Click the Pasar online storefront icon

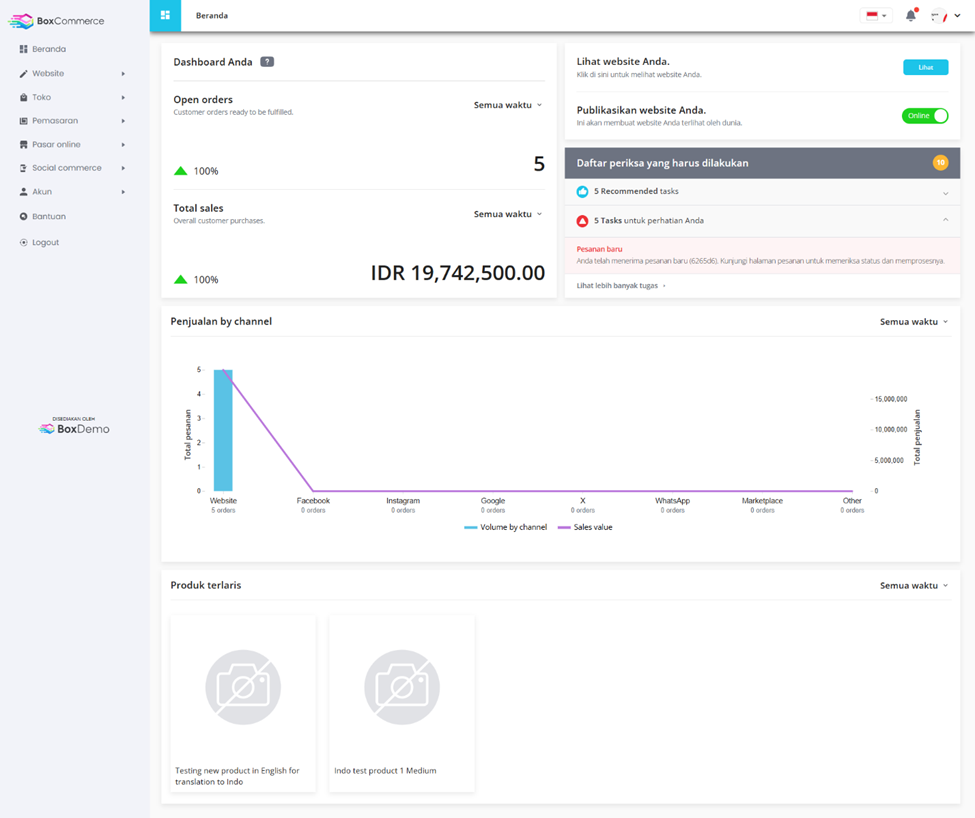tap(22, 145)
